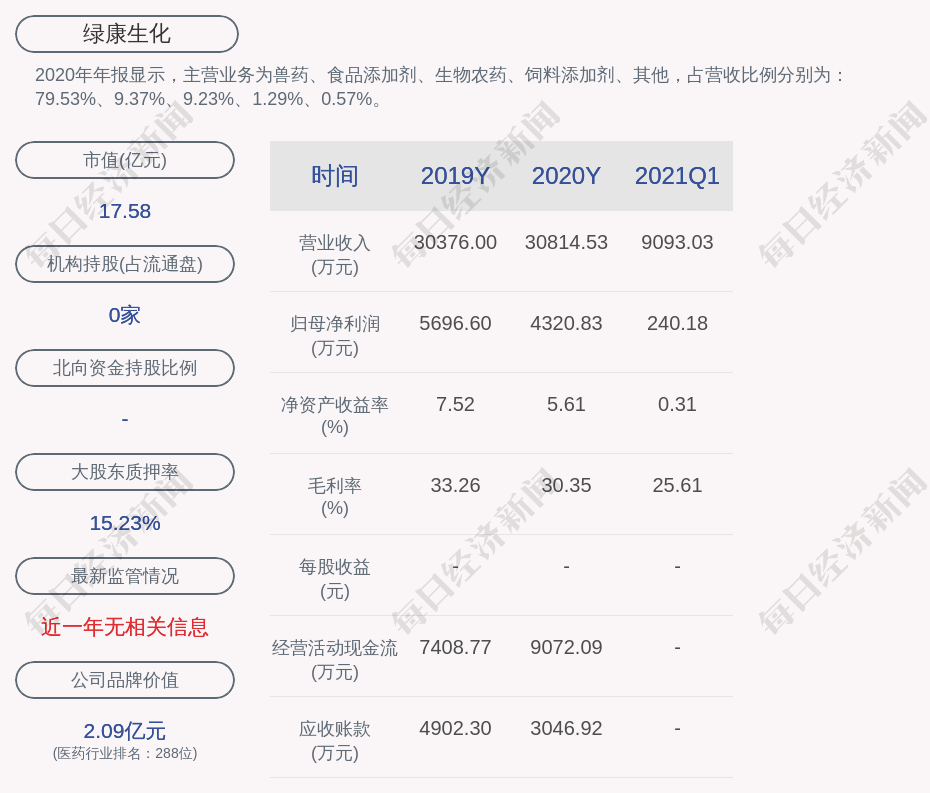Click the 营业收入(万元) row label
Screen dimensions: 930x793
(x=334, y=254)
